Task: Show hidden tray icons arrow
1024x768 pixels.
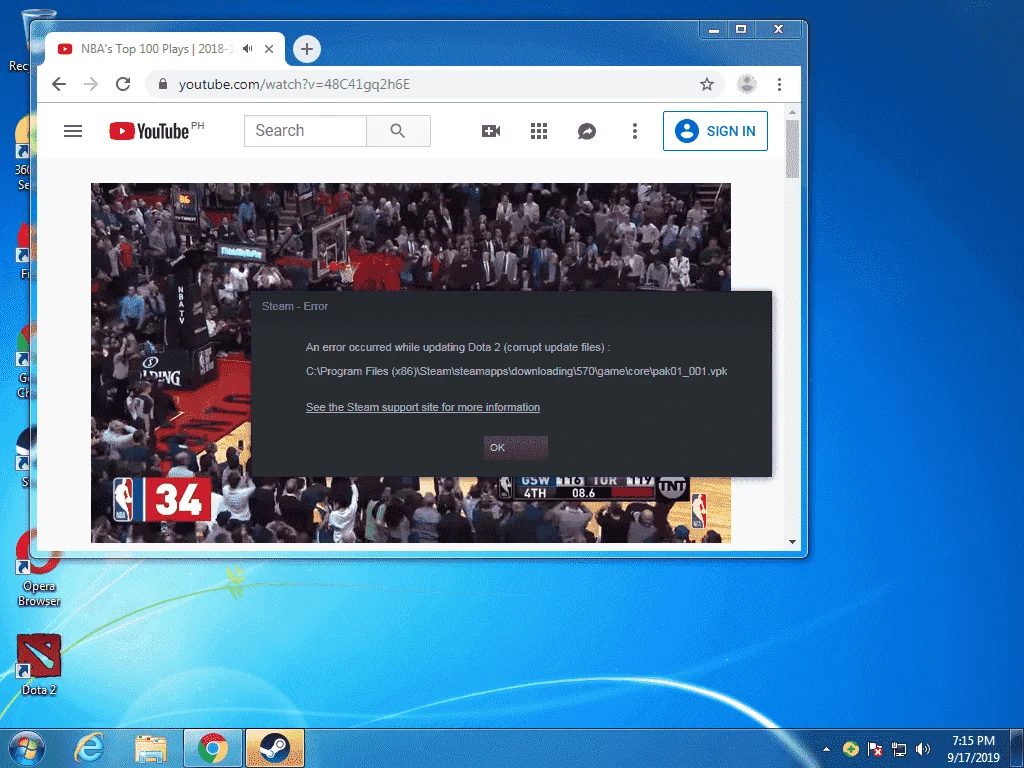Action: (x=826, y=749)
